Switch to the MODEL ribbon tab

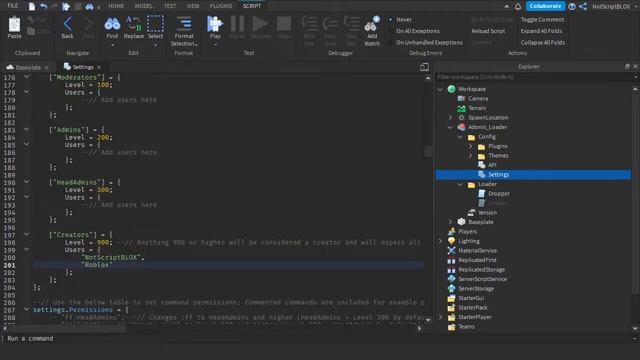point(143,6)
